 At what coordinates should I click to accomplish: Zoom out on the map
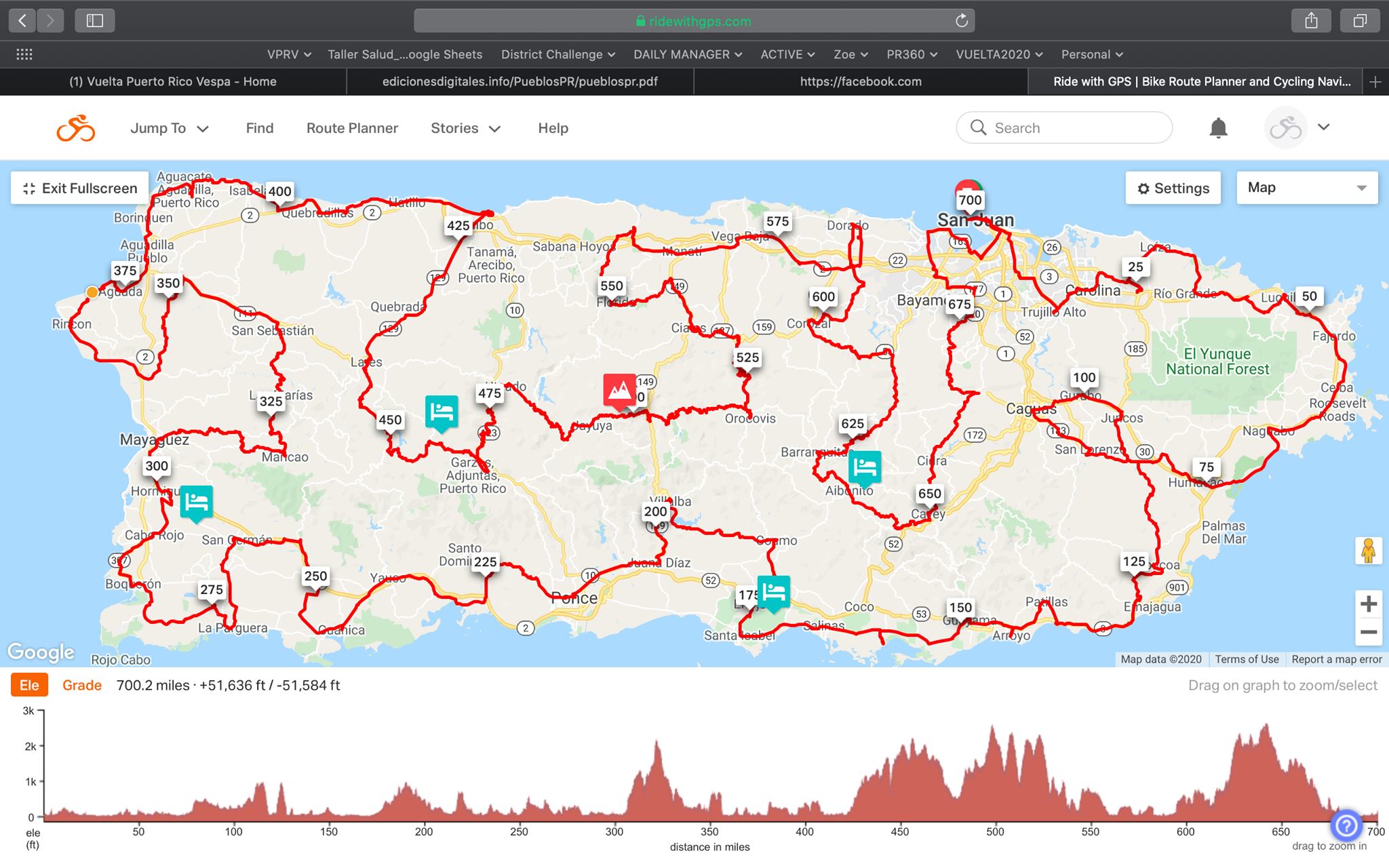(x=1368, y=632)
